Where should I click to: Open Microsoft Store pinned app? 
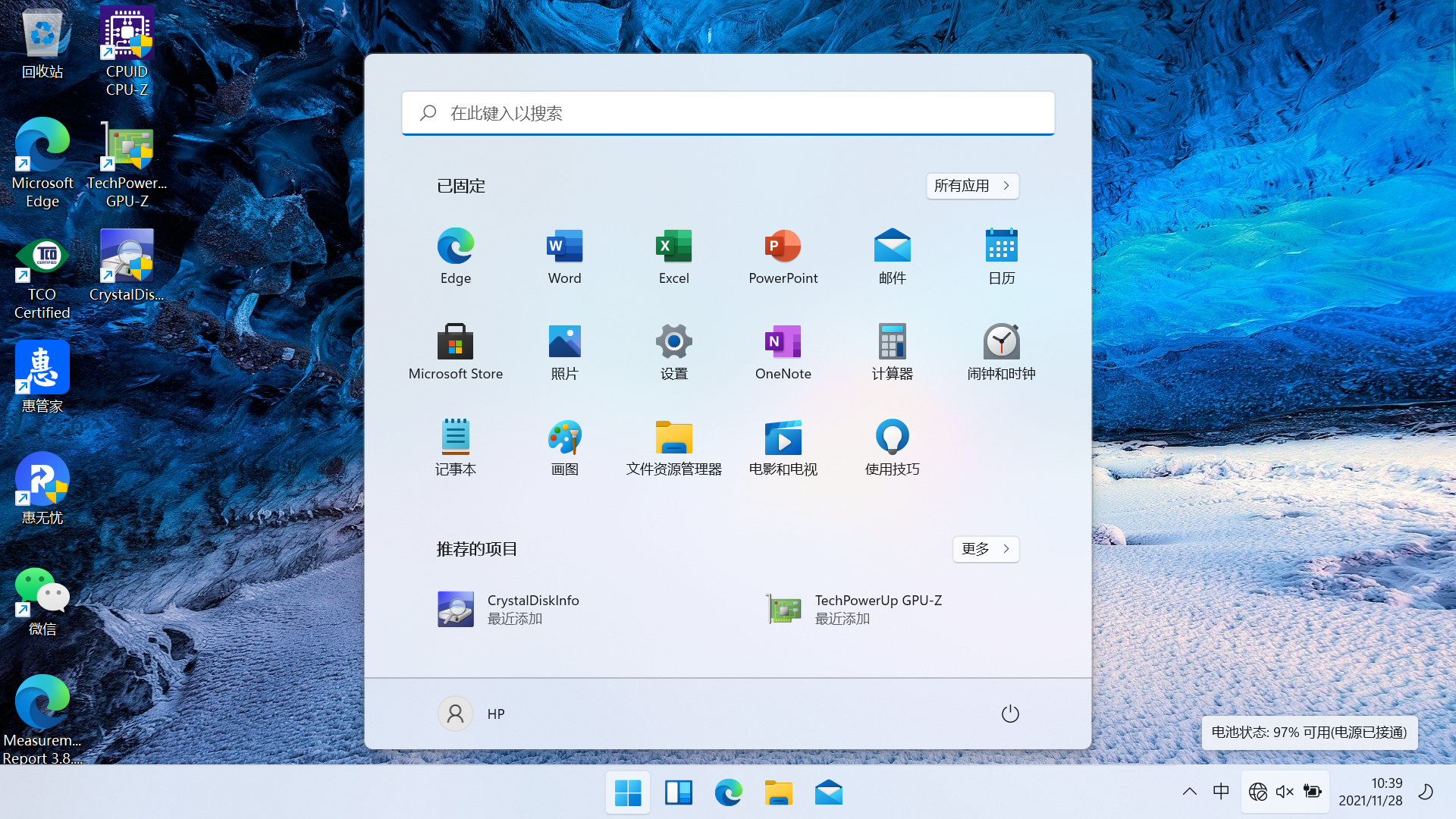coord(456,352)
